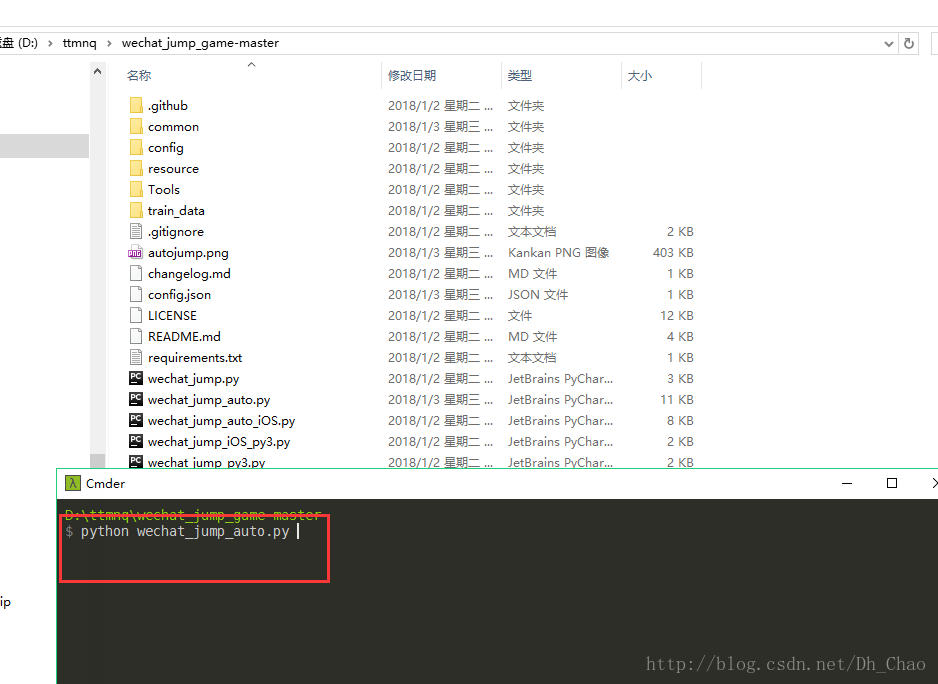Click wechat_jump_game-master breadcrumb segment

point(200,43)
